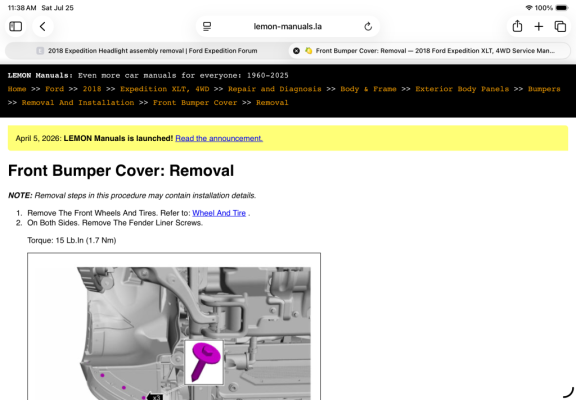Click the LEMON Manuals header title

[x=40, y=75]
